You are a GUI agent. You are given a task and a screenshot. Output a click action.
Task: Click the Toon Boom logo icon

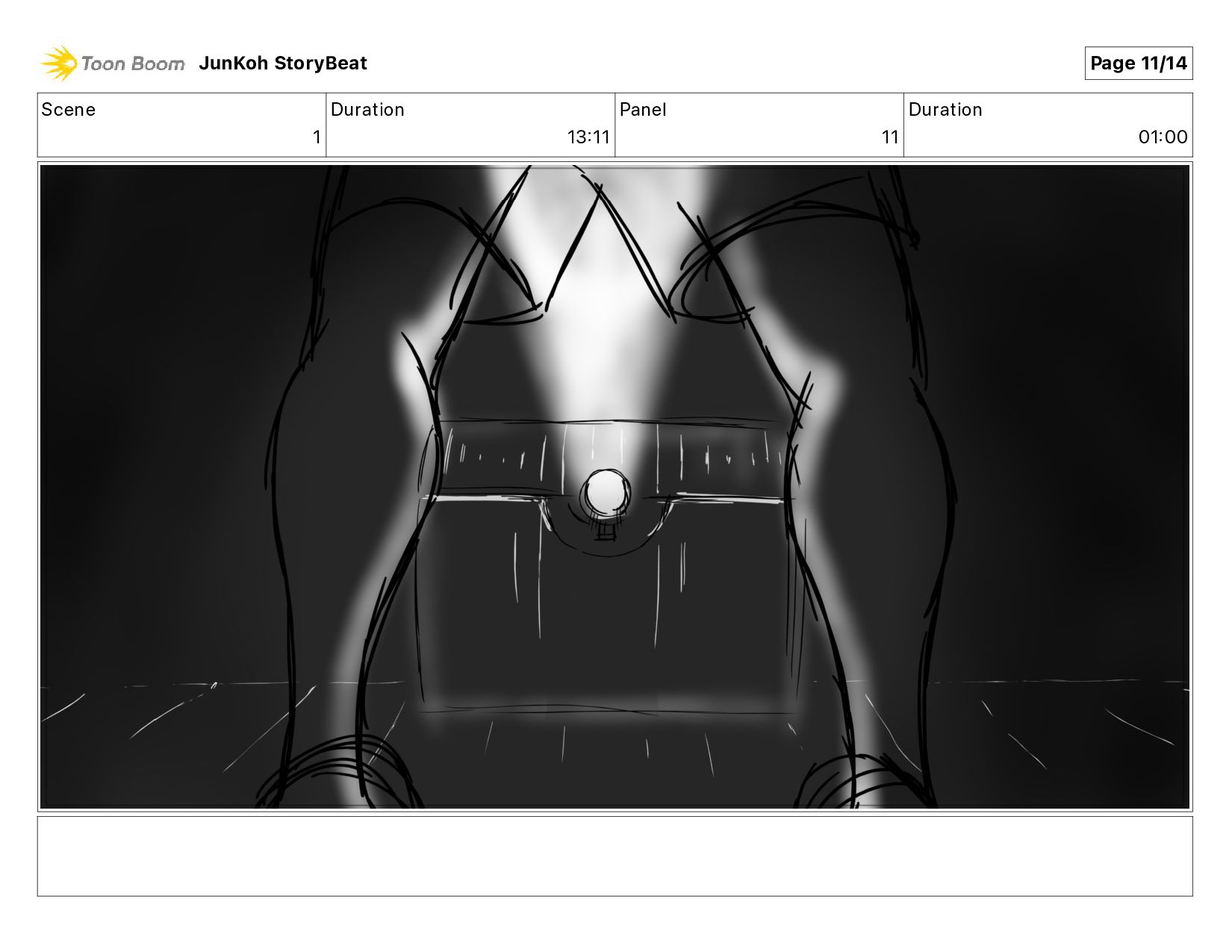(58, 63)
